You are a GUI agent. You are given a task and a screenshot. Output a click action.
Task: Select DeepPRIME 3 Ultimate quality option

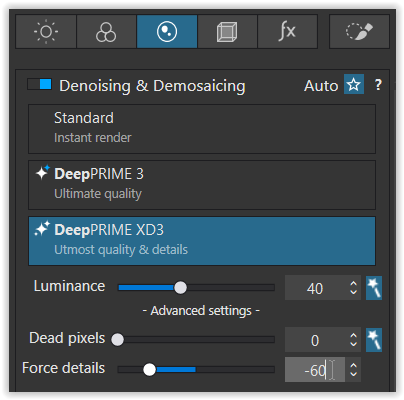[x=202, y=185]
